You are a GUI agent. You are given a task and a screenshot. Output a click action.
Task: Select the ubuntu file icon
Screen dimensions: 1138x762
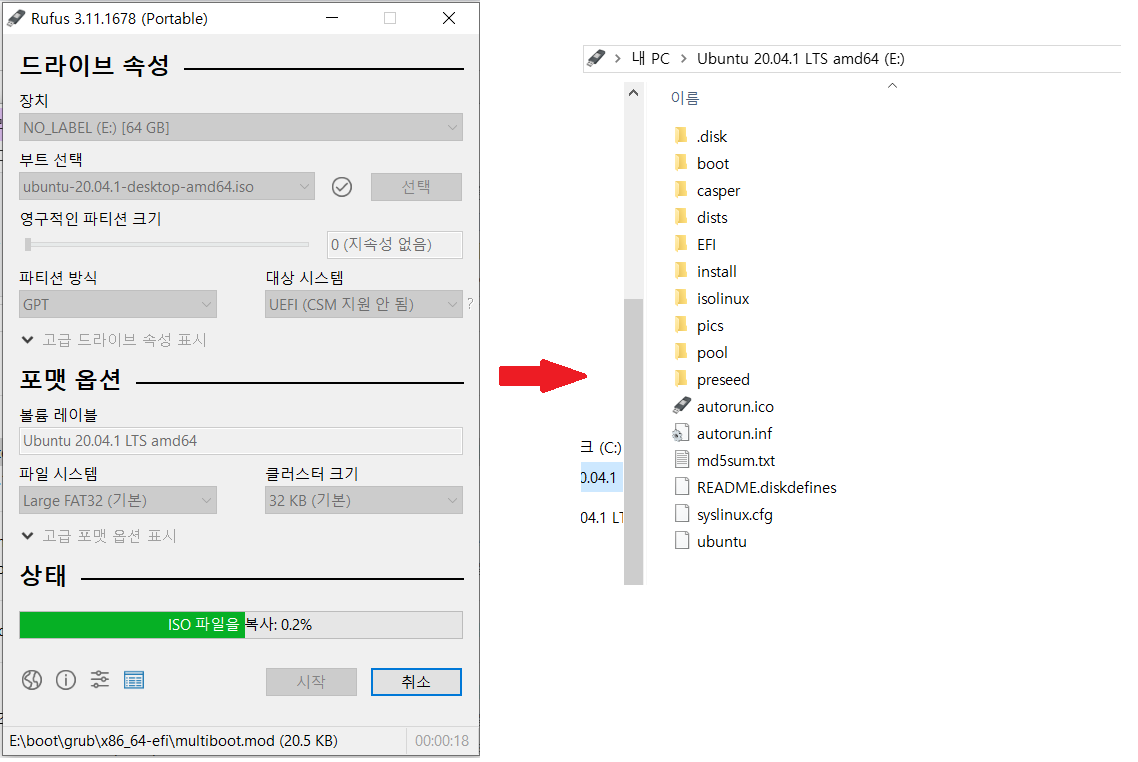[x=681, y=541]
